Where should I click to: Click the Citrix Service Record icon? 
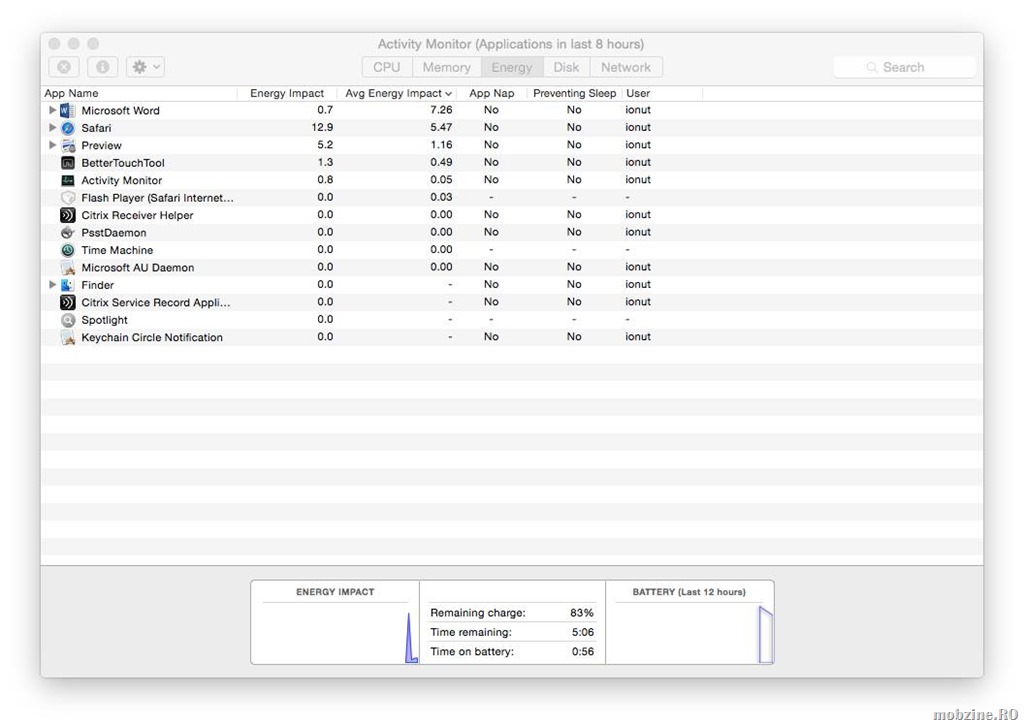[x=67, y=302]
